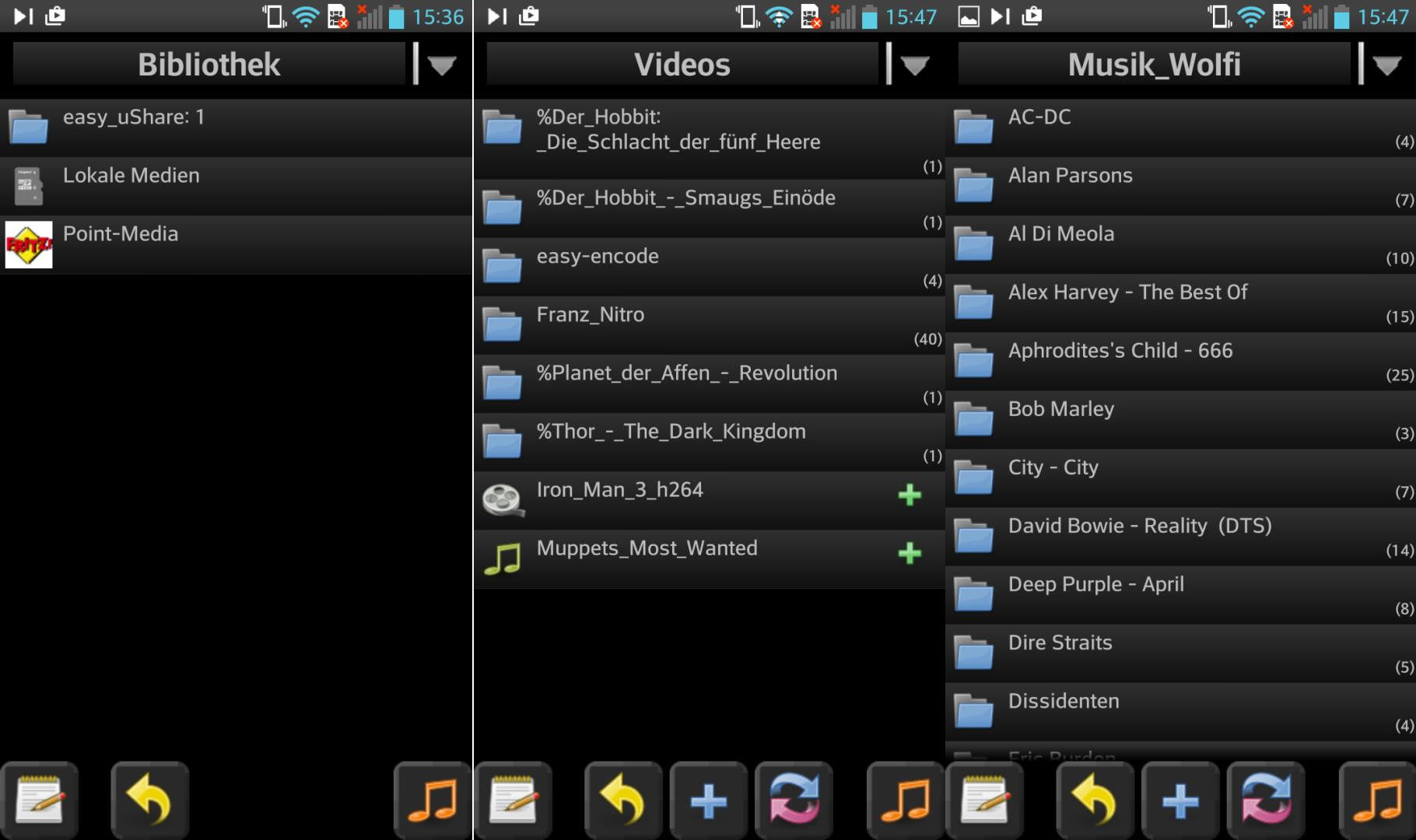
Task: Tap the blue plus button in Musik_Wolfi panel
Action: [x=1180, y=800]
